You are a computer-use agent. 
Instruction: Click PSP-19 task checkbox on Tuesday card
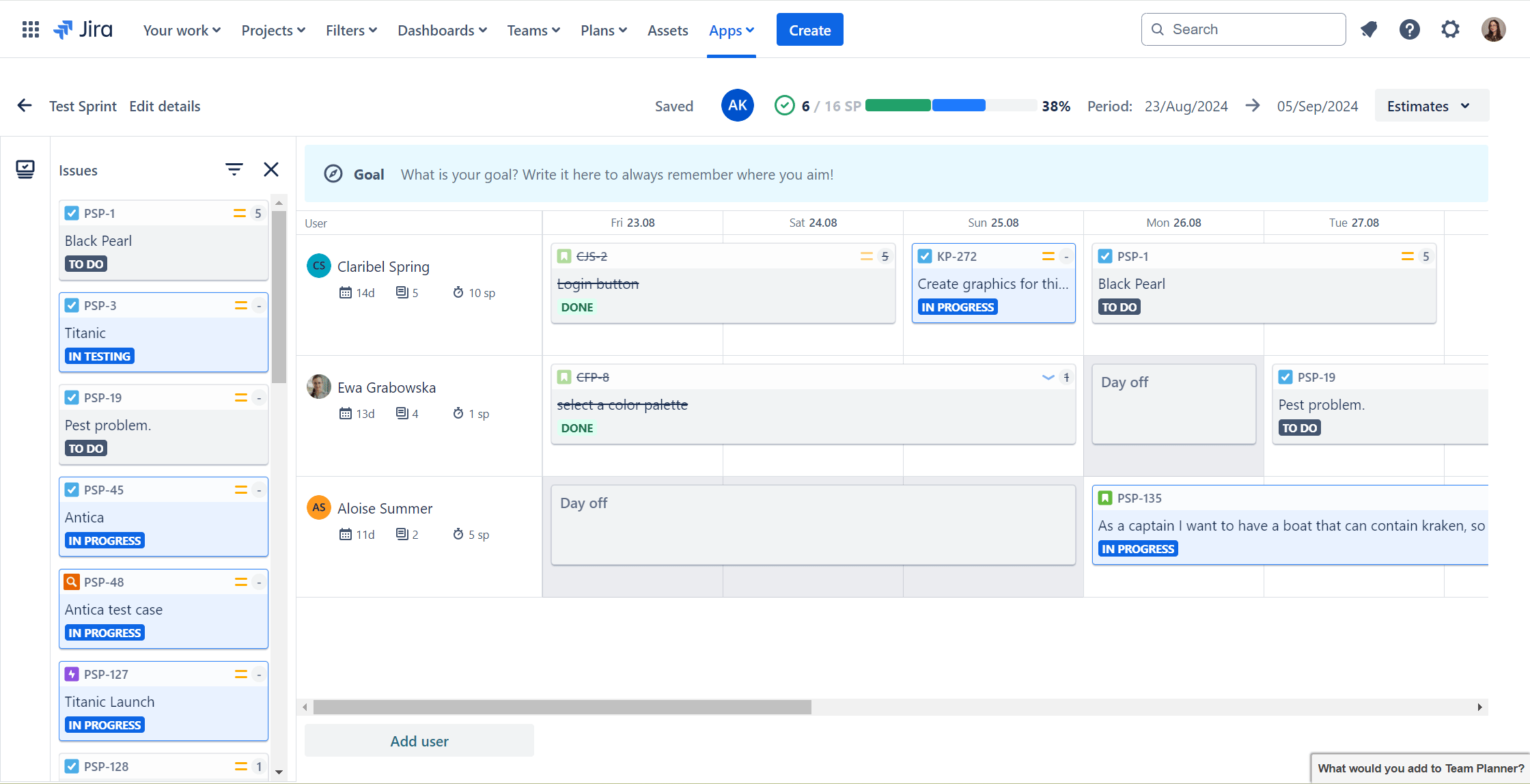tap(1285, 377)
